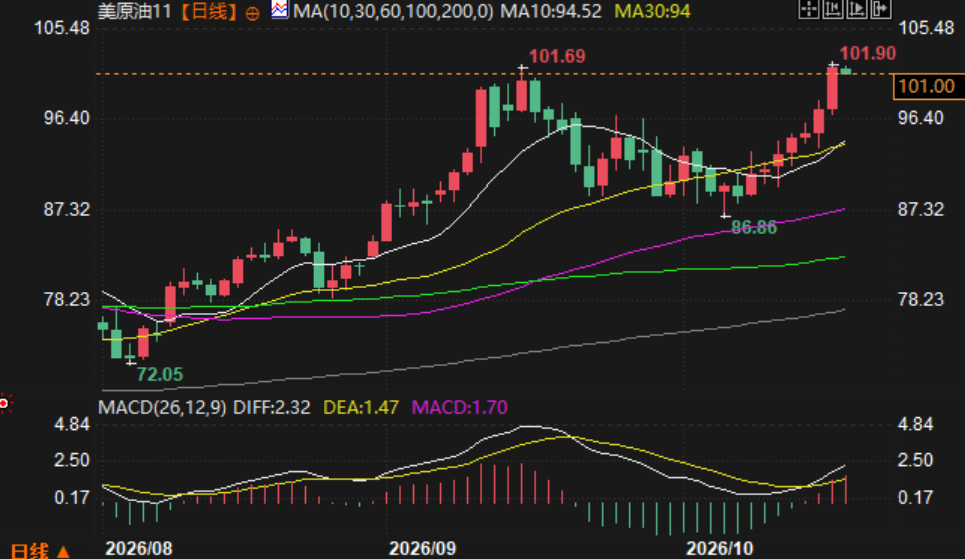The image size is (965, 559).
Task: Click the right axis 78.23 price label
Action: 921,299
